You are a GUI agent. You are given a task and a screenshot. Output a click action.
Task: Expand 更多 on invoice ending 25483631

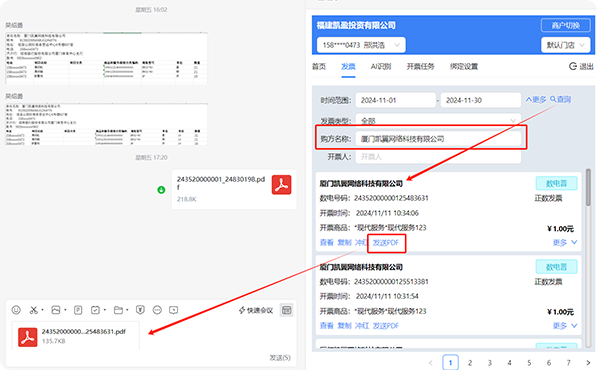click(565, 242)
